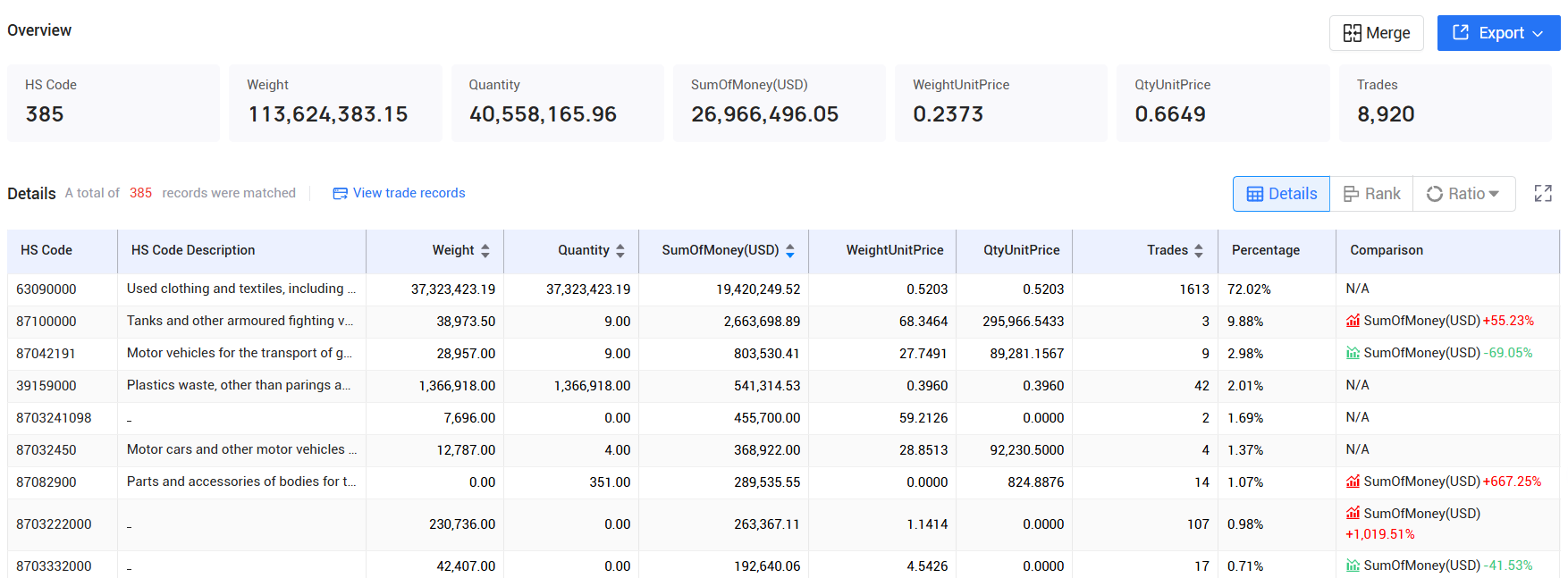Select HS code 87100000 cell

tap(63, 322)
